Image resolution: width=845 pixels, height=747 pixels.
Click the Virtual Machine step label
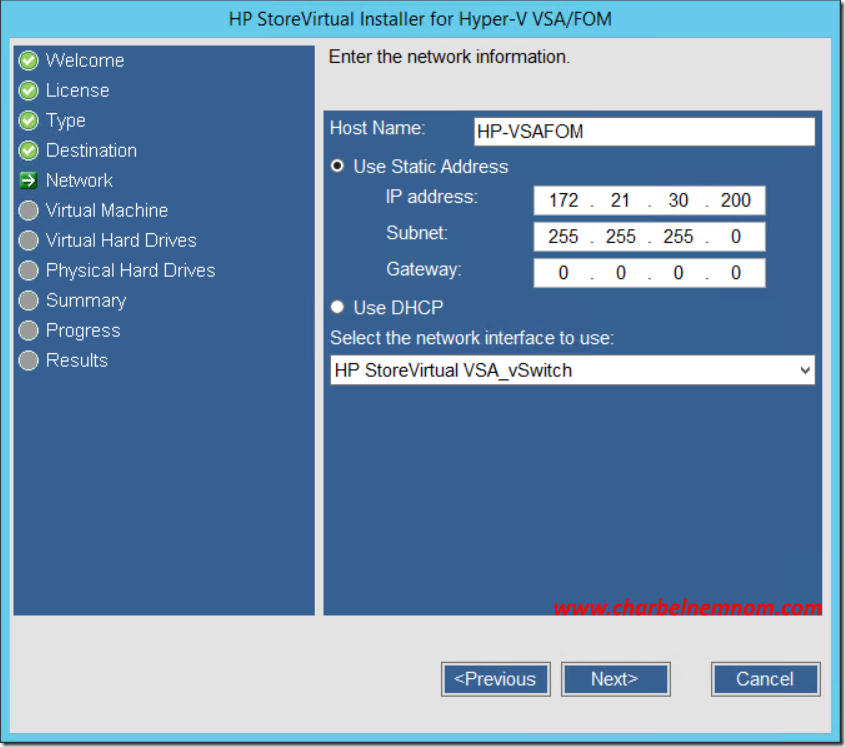[107, 210]
